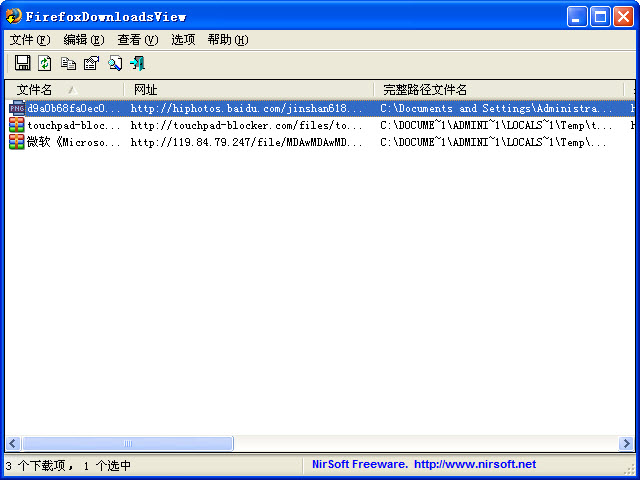The height and width of the screenshot is (480, 640).
Task: Click the Temp\t... path in touchpad row
Action: tap(496, 125)
